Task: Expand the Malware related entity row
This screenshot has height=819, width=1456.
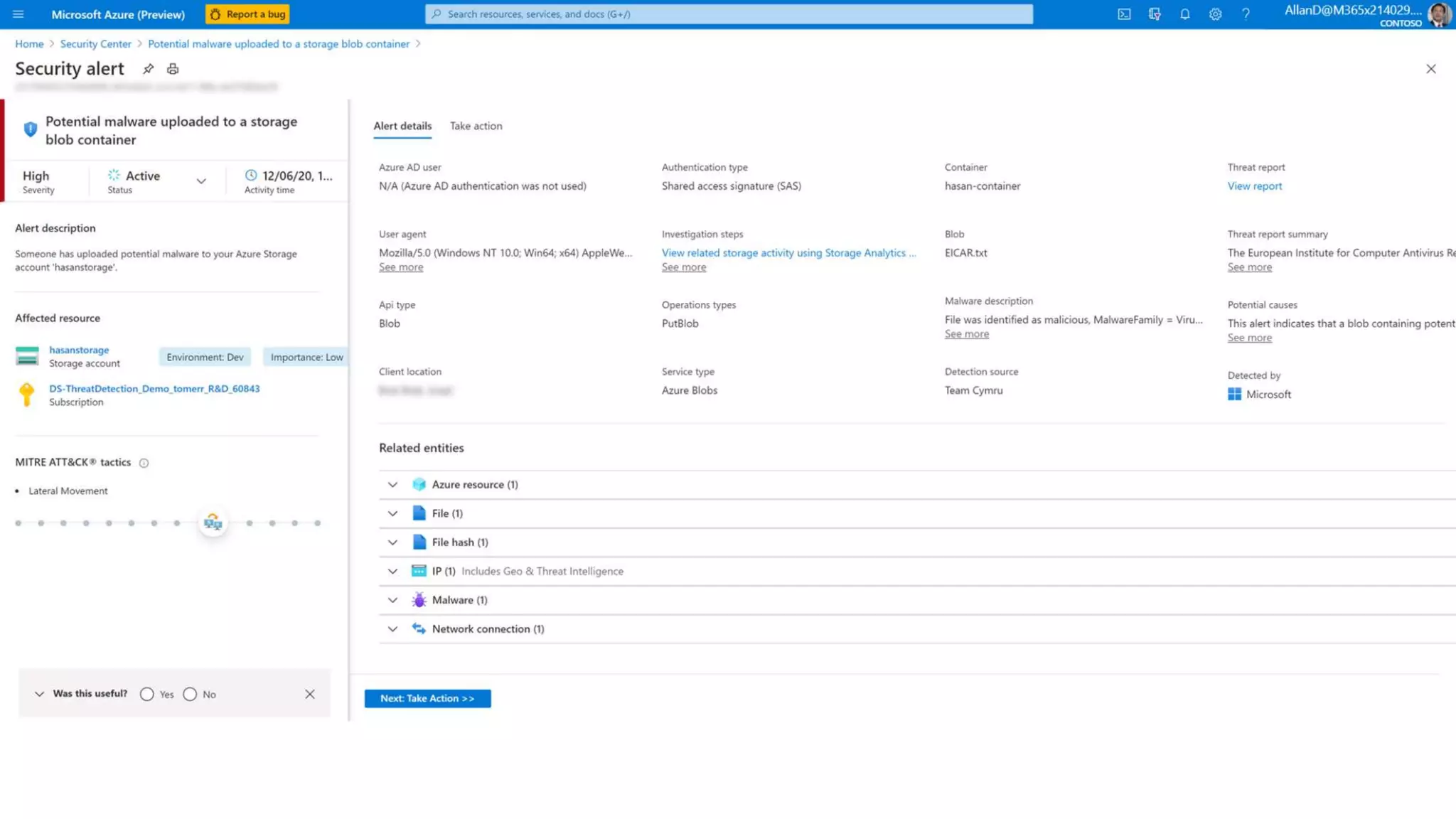Action: click(x=392, y=601)
